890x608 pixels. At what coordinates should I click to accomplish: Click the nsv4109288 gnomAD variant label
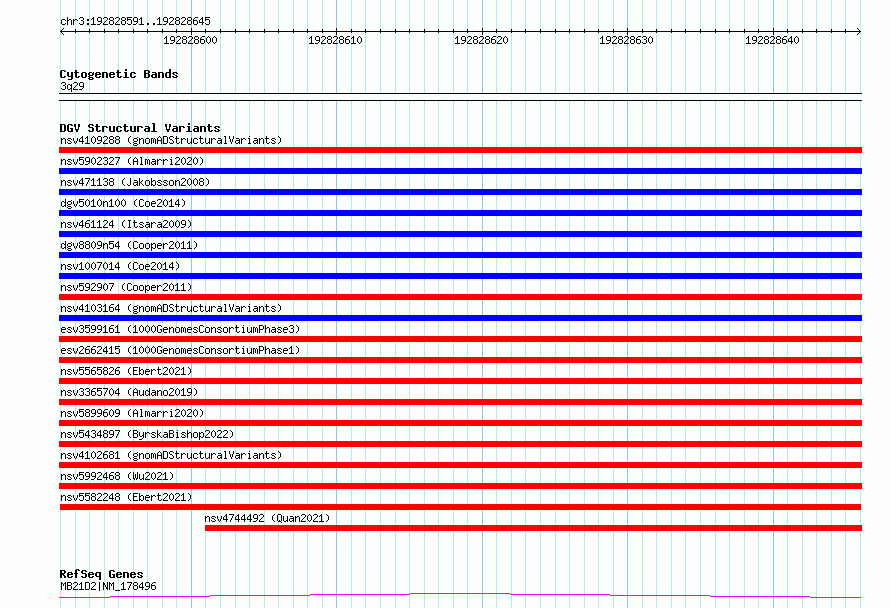pos(171,140)
